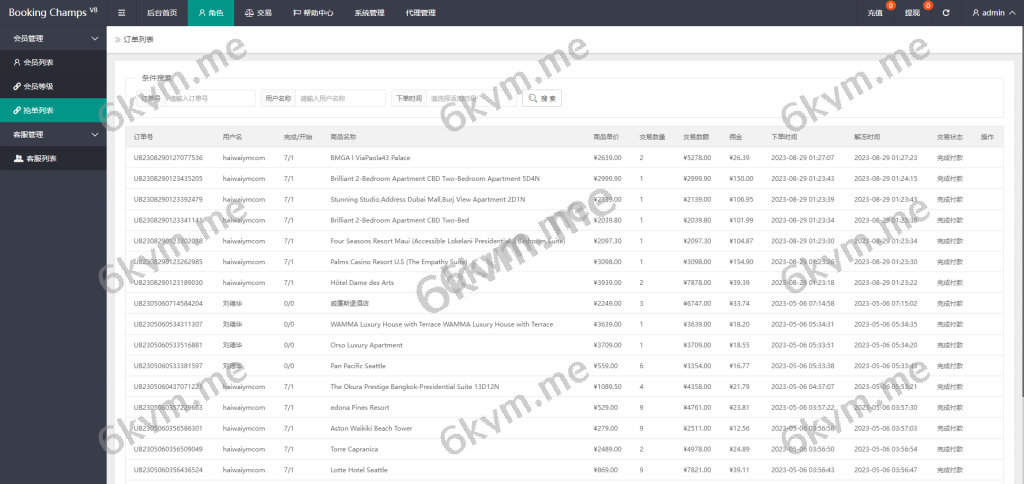Click the person icon next to 会员列表
Viewport: 1024px width, 484px height.
16,62
